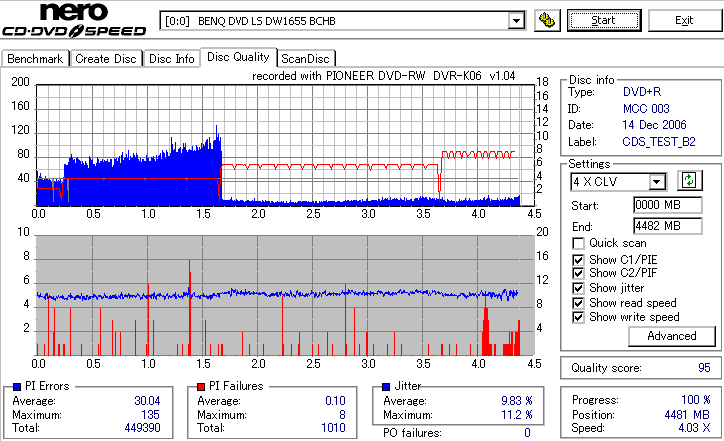Click PI Errors maximum 135

pyautogui.click(x=151, y=415)
